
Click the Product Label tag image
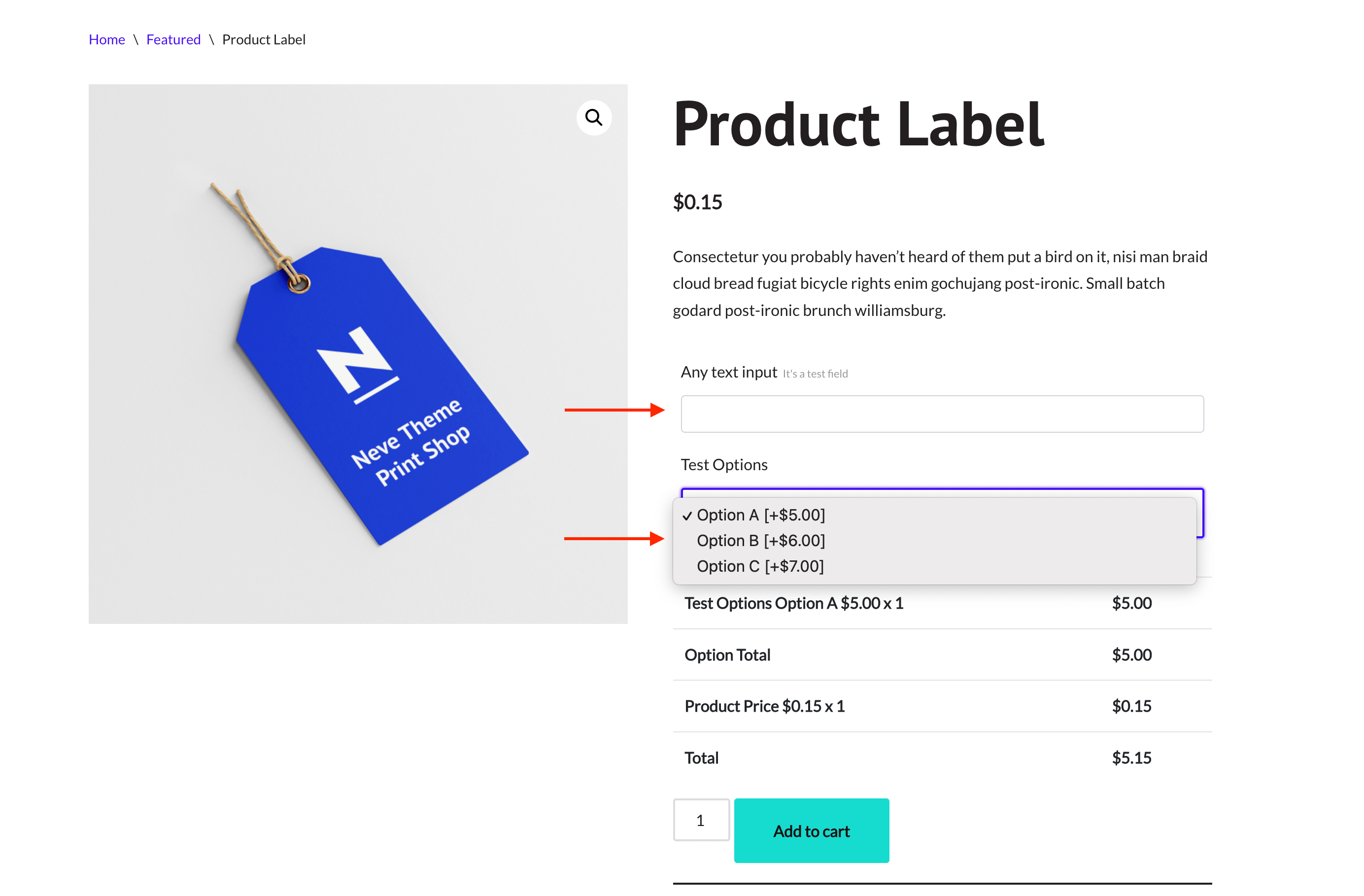click(x=358, y=354)
